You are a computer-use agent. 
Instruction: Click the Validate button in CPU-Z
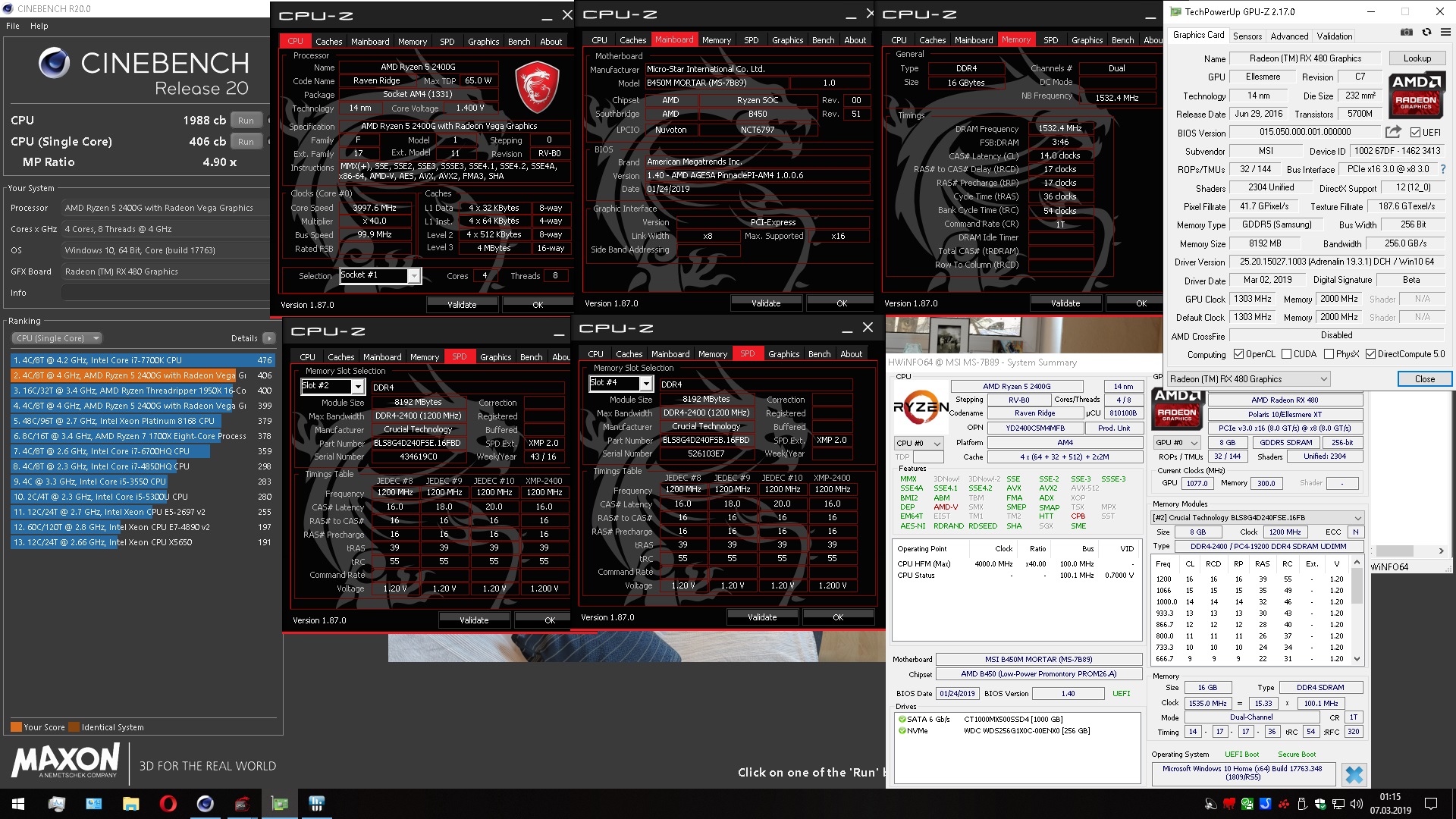pyautogui.click(x=462, y=304)
